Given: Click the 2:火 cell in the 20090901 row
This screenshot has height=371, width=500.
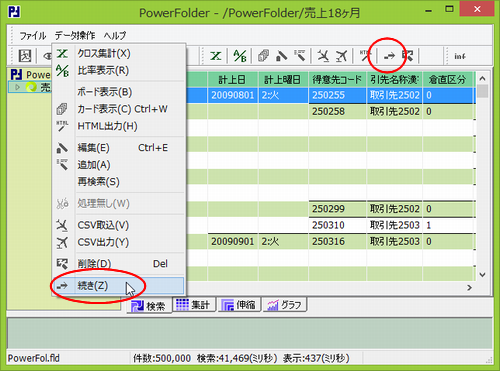Looking at the screenshot, I should point(283,241).
